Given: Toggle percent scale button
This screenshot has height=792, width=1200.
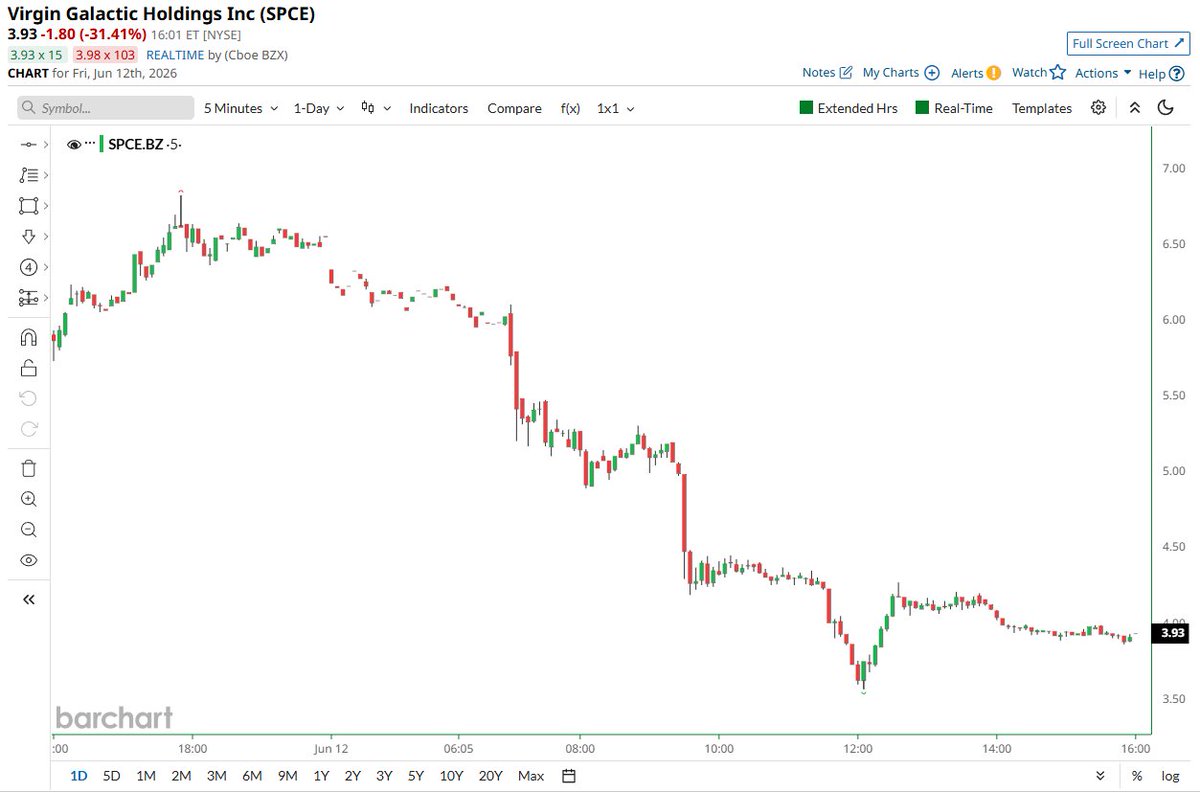Looking at the screenshot, I should (x=1137, y=776).
